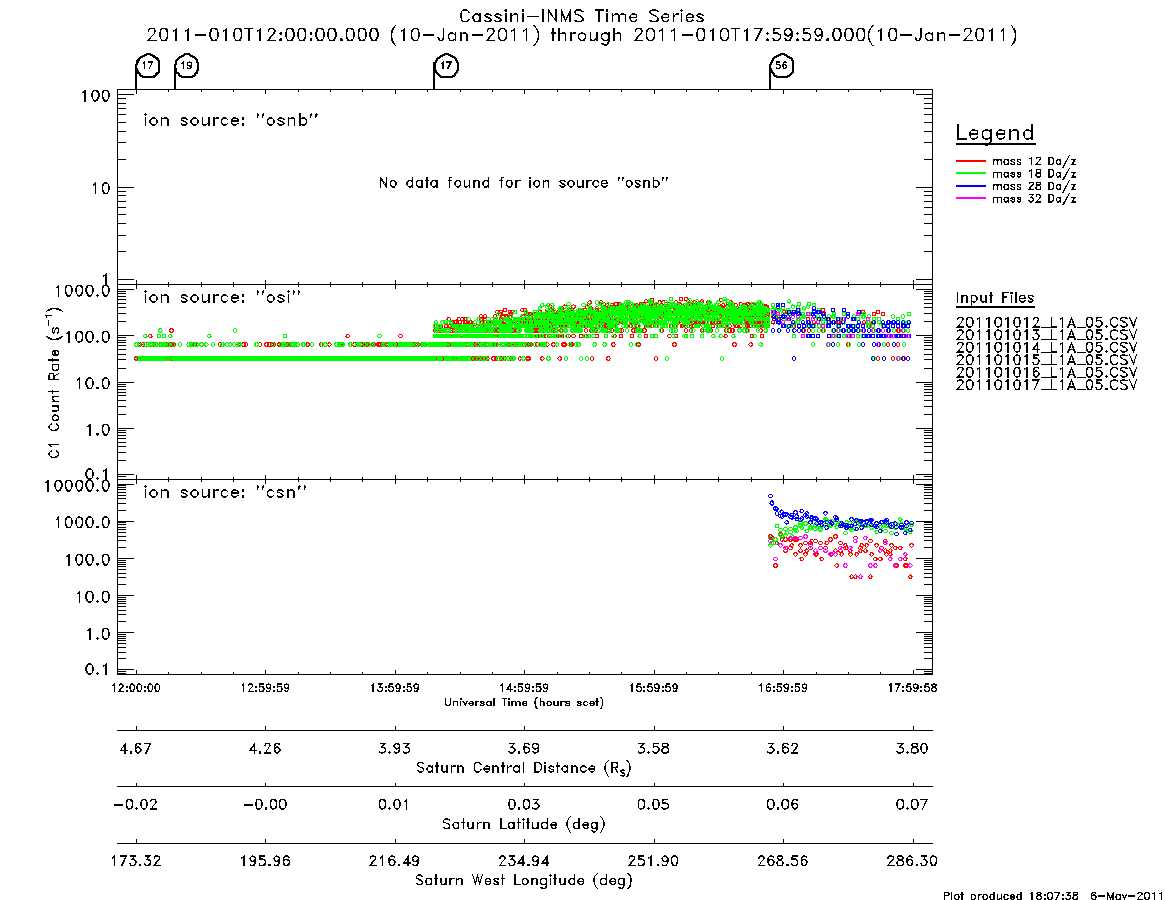Click the marker labeled 19 above the plot
The width and height of the screenshot is (1165, 900).
(x=186, y=66)
